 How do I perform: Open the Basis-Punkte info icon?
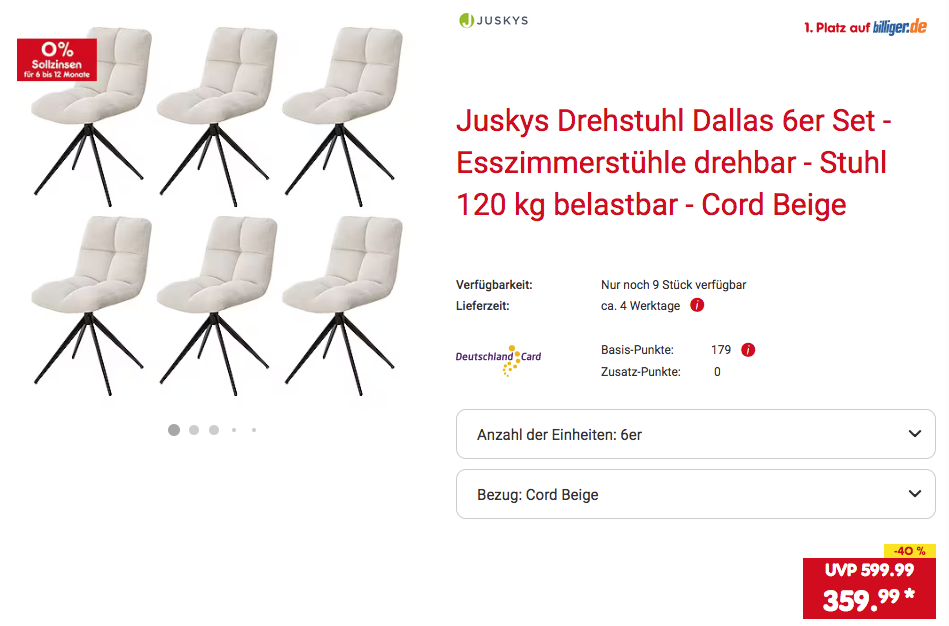pyautogui.click(x=748, y=350)
